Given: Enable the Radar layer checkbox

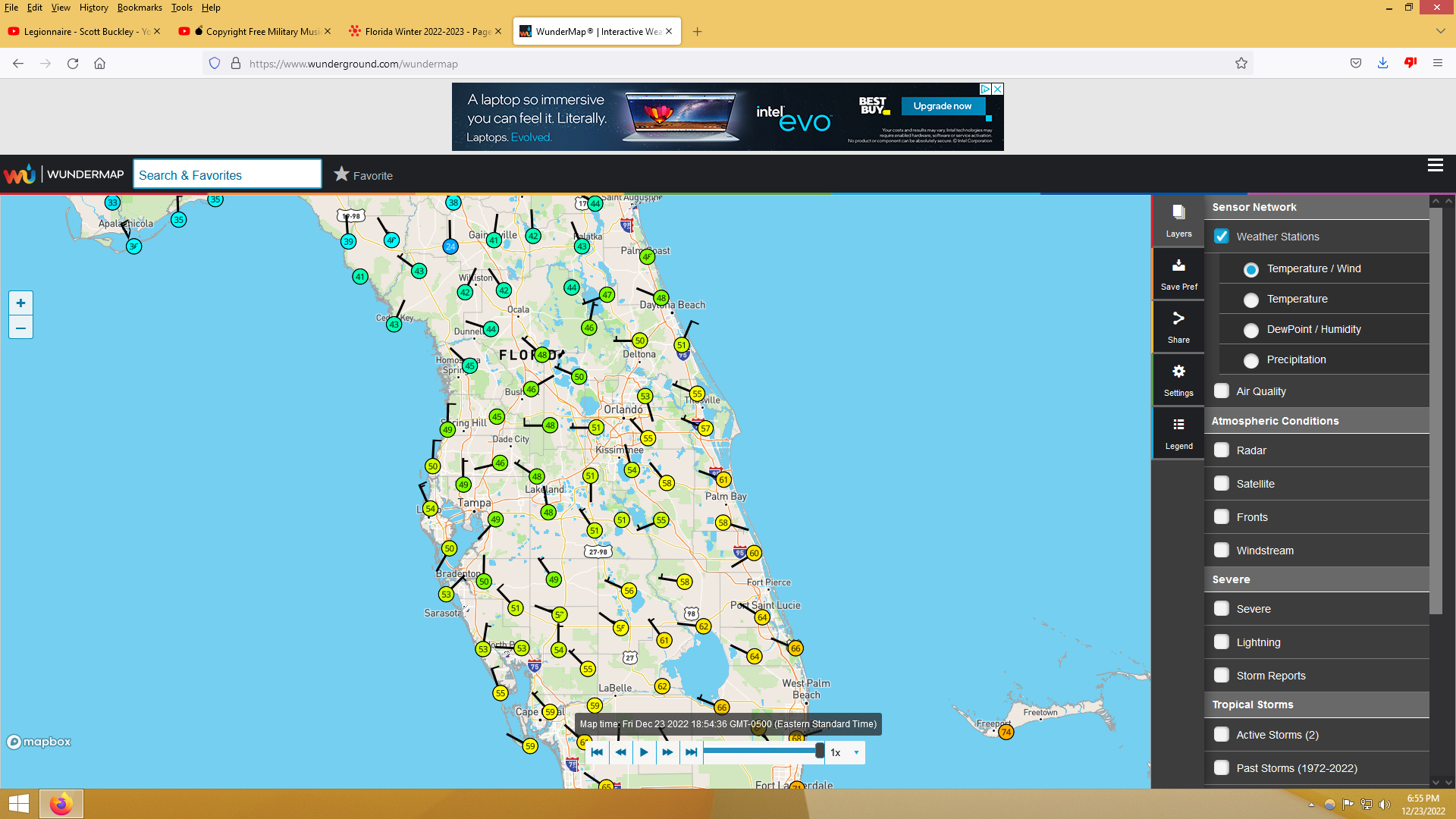Looking at the screenshot, I should (1222, 450).
